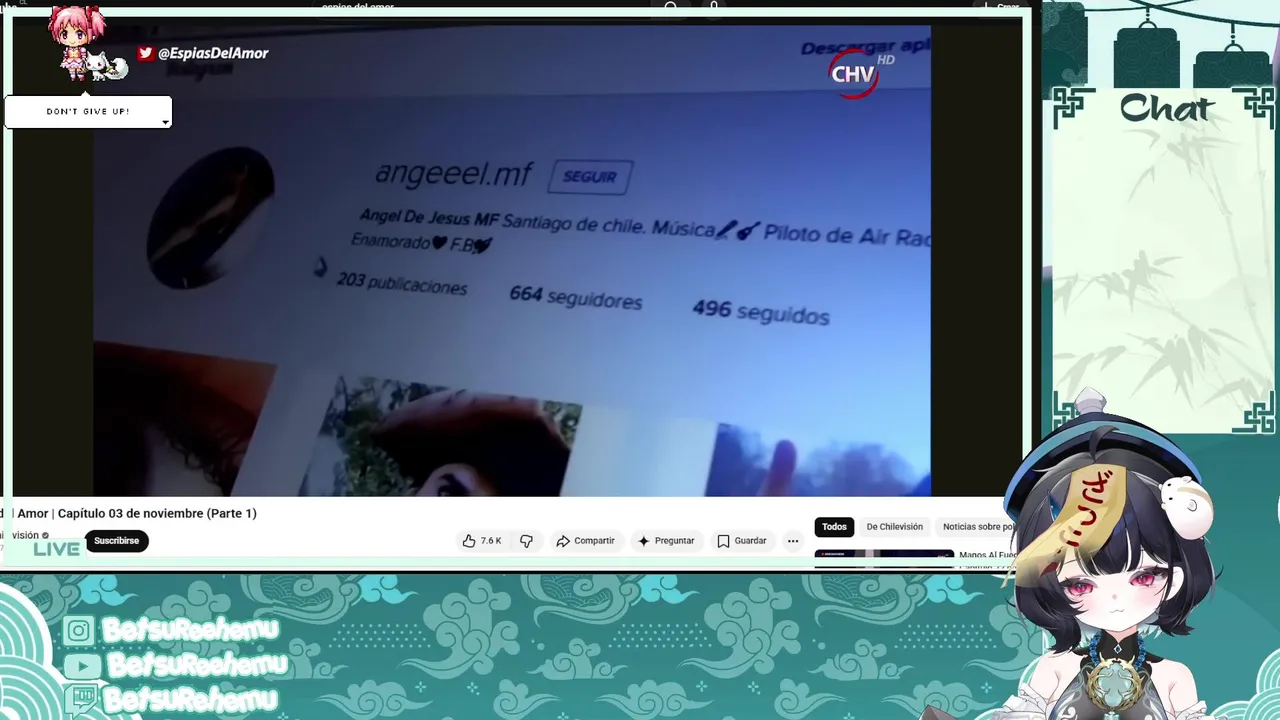Screen dimensions: 1280x720
Task: Click the thumbs-up like icon
Action: (469, 541)
